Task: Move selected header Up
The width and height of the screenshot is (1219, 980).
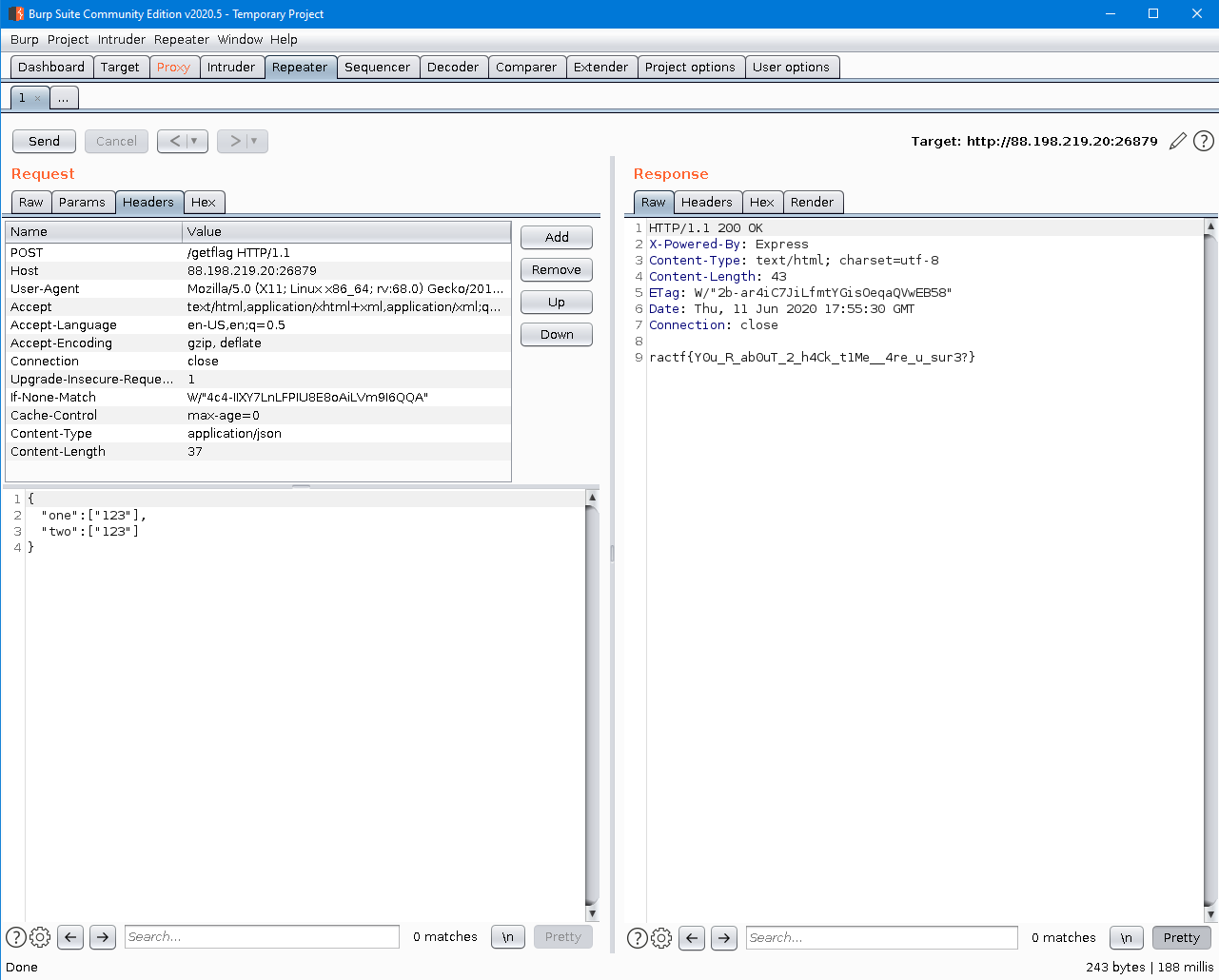Action: (557, 303)
